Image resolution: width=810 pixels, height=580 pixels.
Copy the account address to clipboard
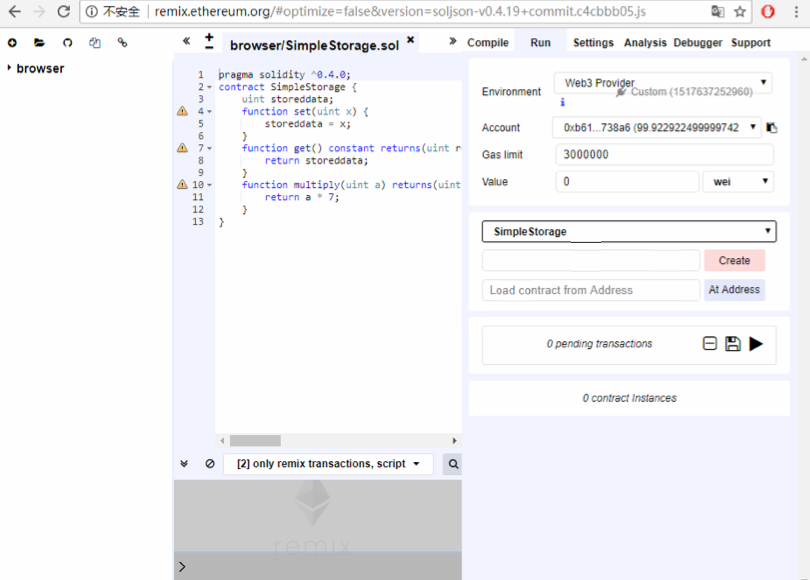click(772, 128)
